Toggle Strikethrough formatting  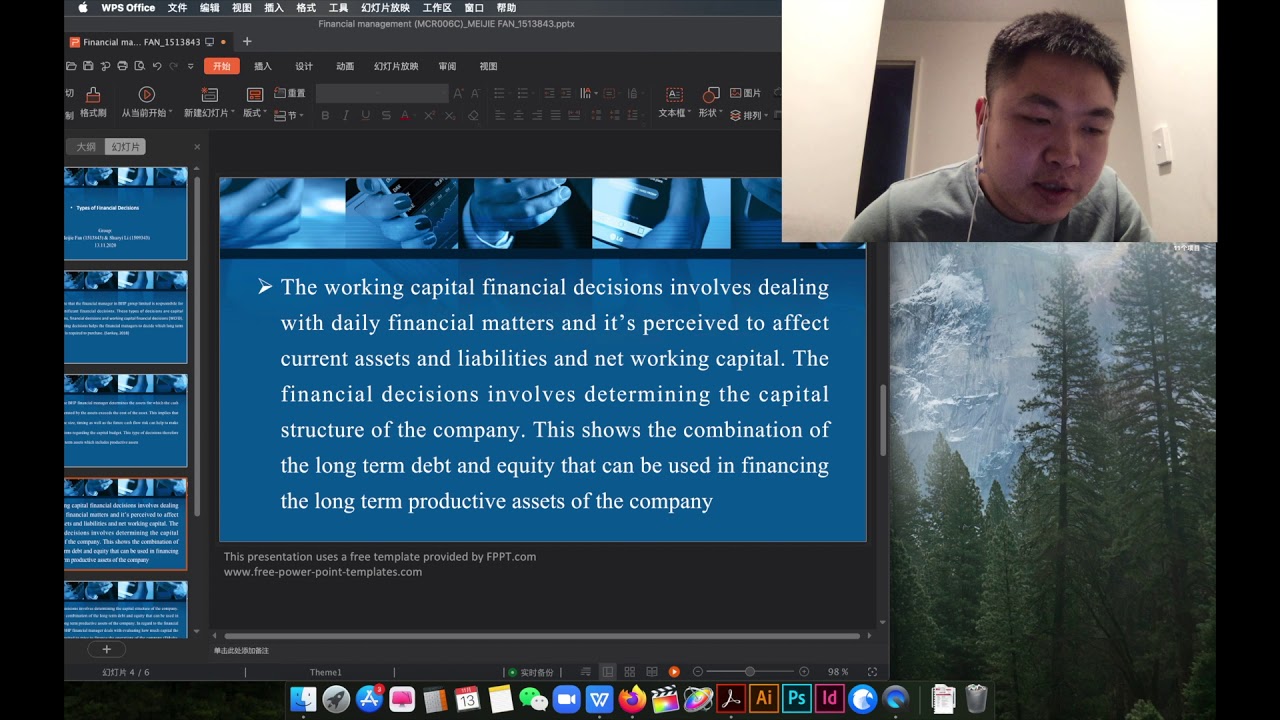pos(386,116)
